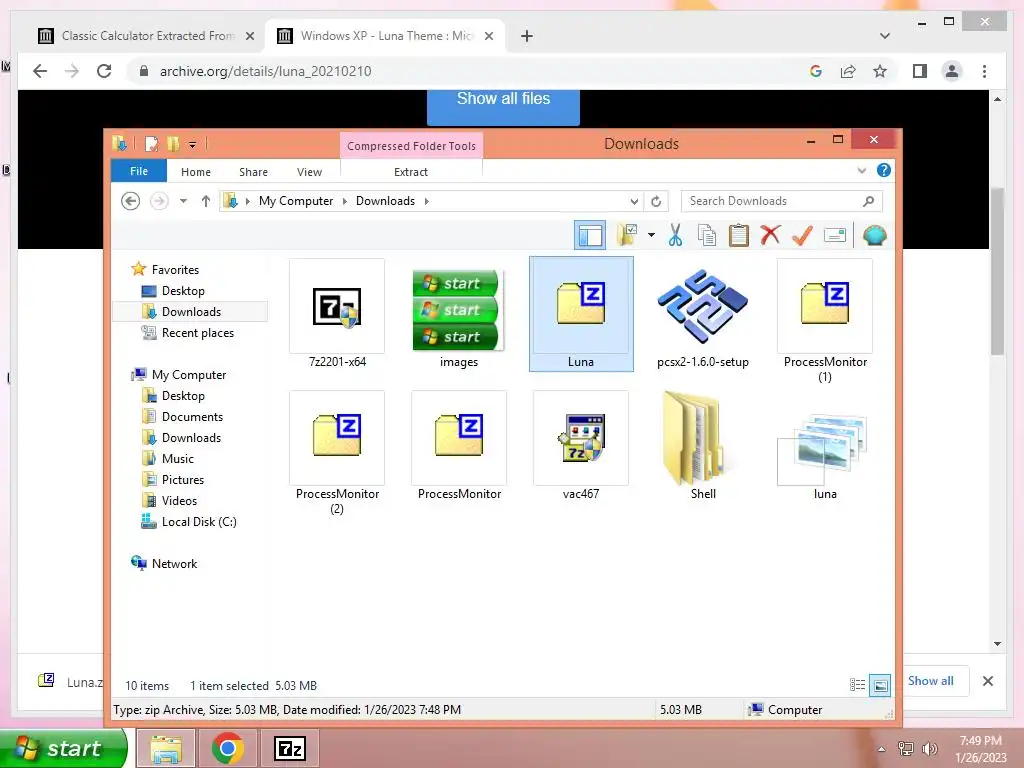Select the ProcessMonitor archive without number

(x=458, y=446)
